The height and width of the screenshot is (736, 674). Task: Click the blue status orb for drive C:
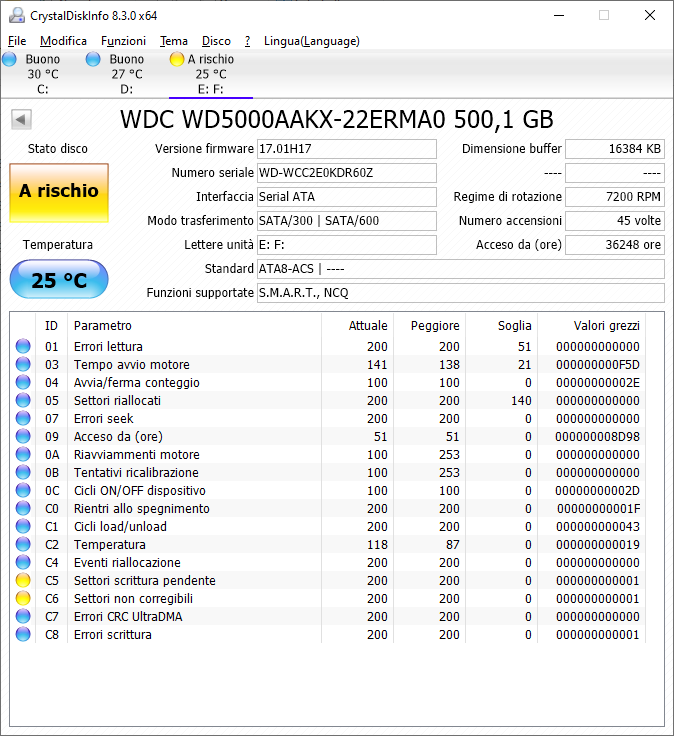[9, 59]
